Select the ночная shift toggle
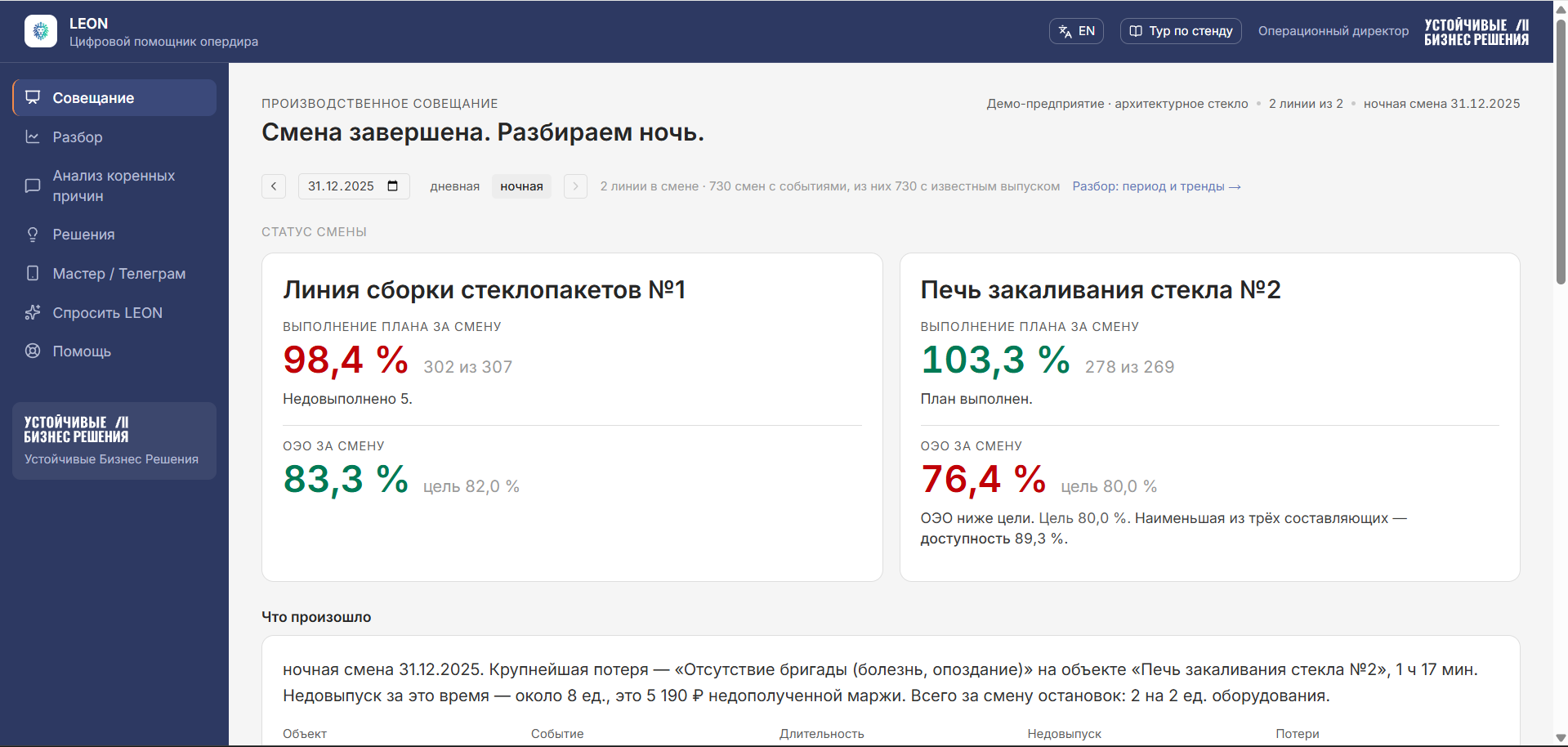This screenshot has width=1568, height=747. pyautogui.click(x=521, y=186)
